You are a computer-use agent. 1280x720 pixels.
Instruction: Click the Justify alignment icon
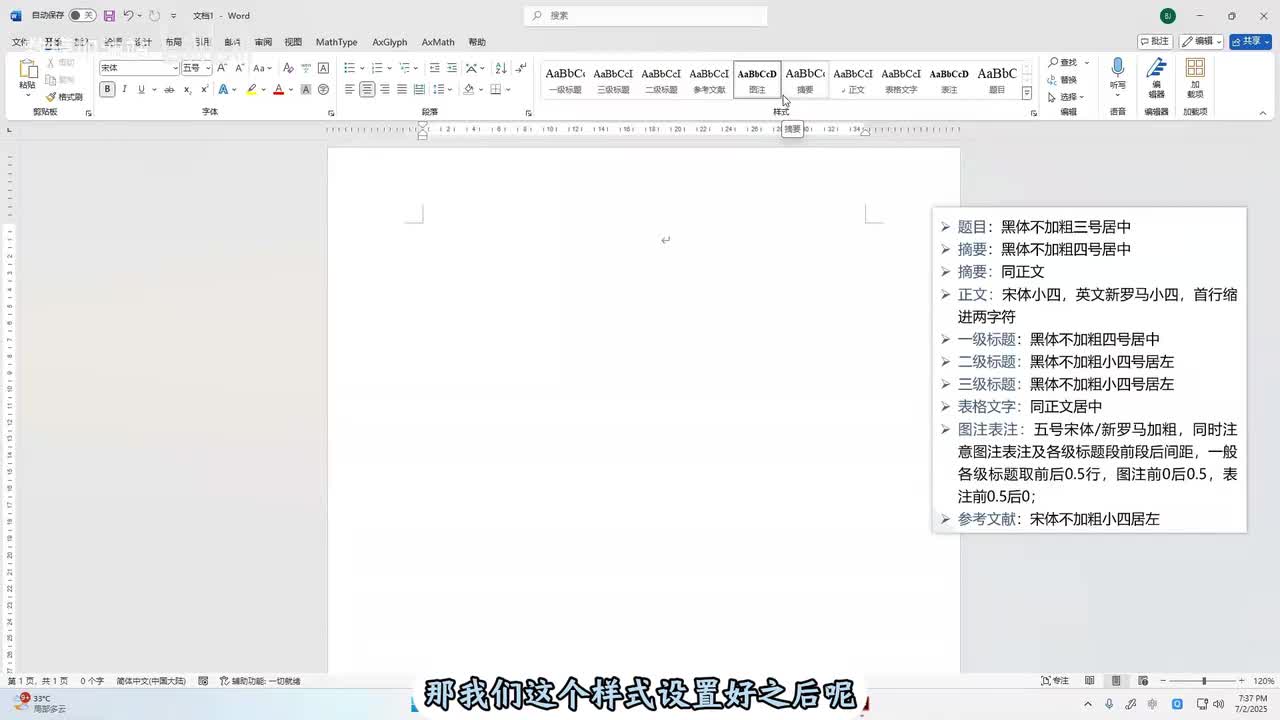(x=401, y=89)
